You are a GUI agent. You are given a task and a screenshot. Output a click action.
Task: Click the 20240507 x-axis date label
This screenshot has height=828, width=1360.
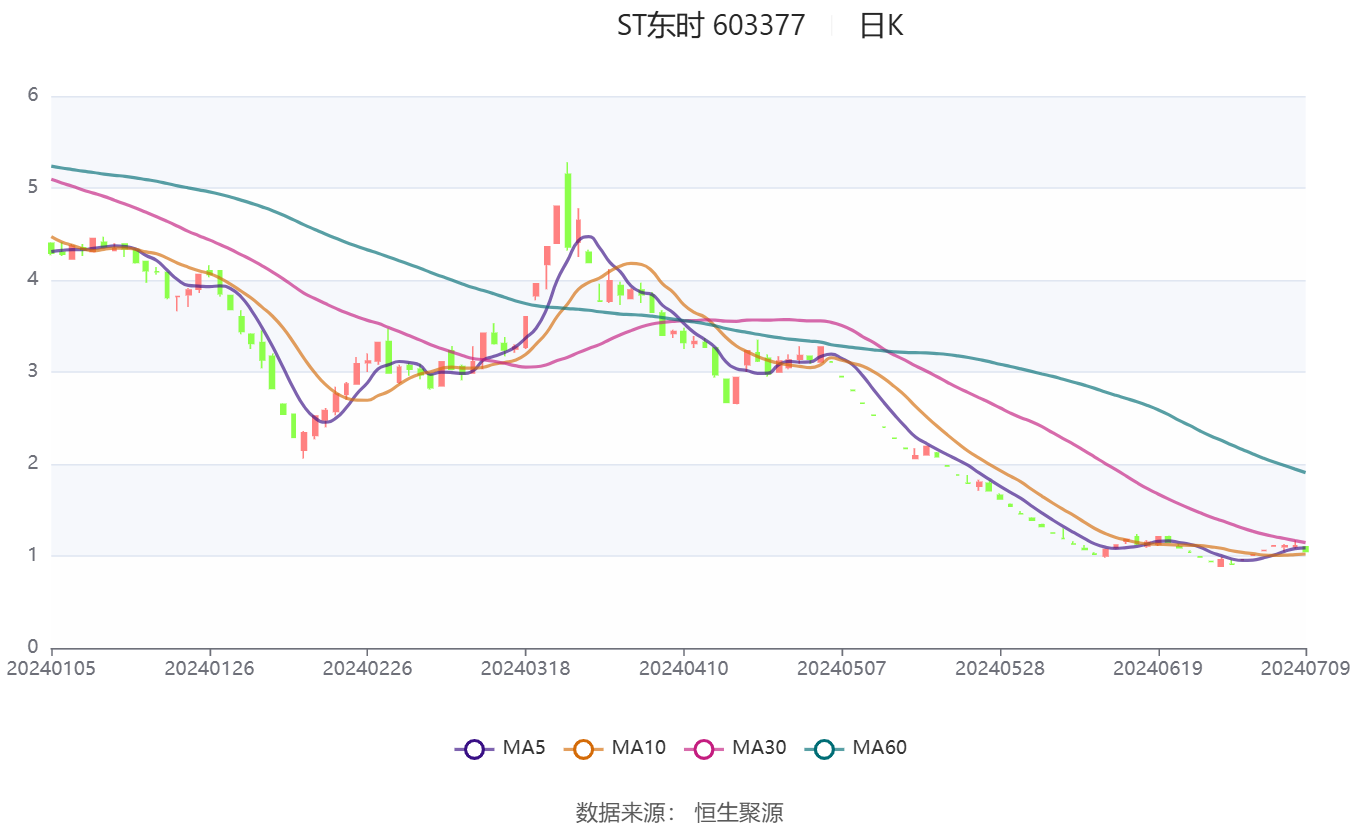click(841, 668)
